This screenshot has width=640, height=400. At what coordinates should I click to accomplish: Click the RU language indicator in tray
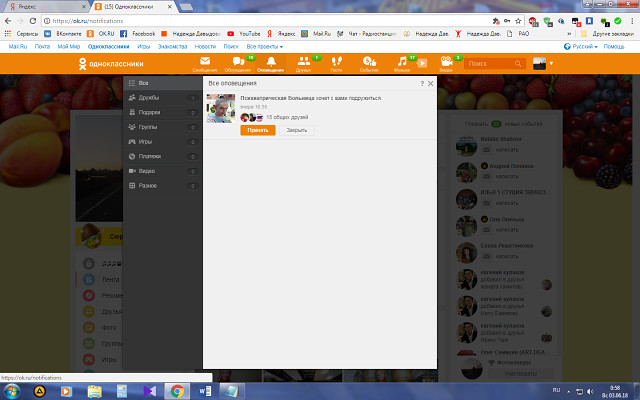click(x=556, y=391)
